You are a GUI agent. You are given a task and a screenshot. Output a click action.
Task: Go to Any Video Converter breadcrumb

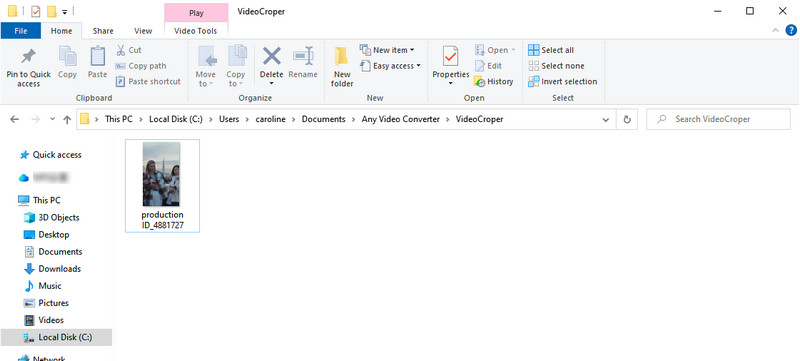point(401,119)
